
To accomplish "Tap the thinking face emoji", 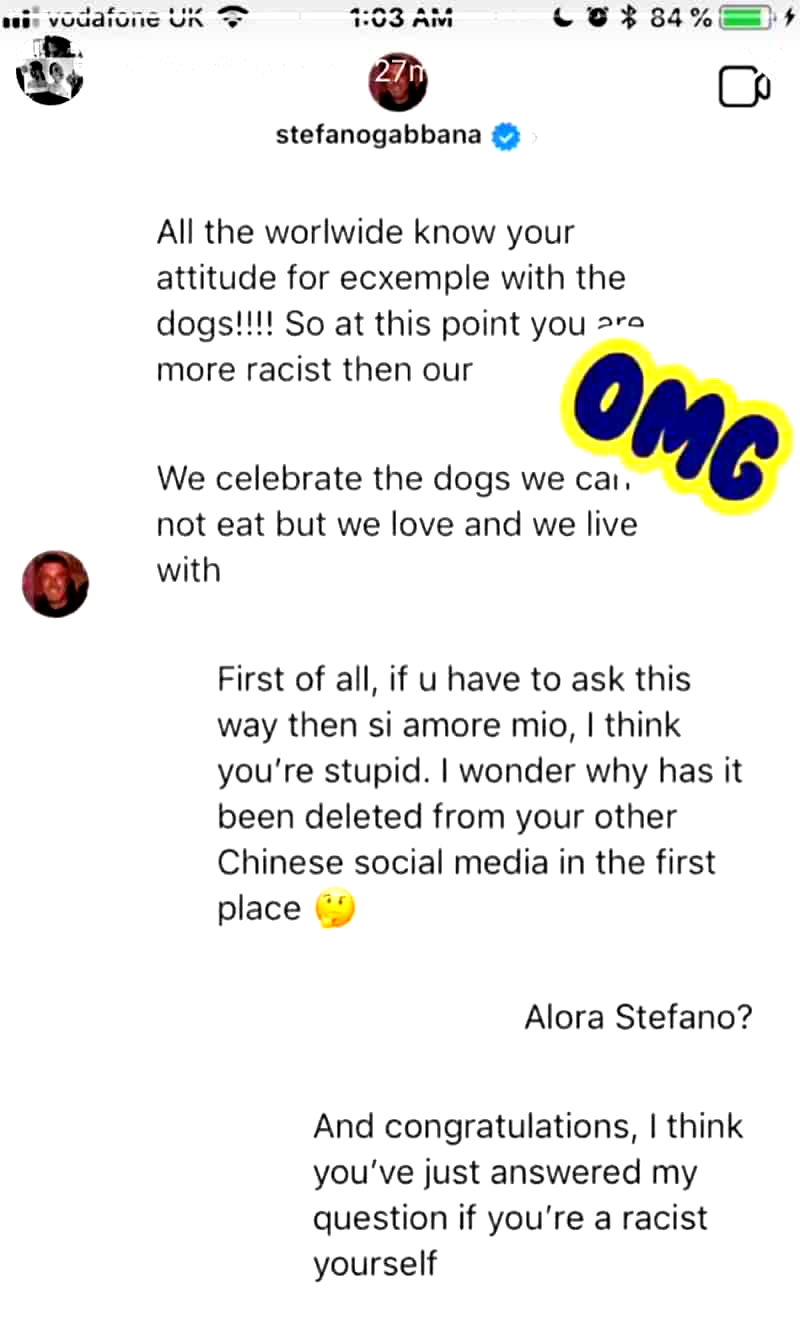I will (334, 909).
